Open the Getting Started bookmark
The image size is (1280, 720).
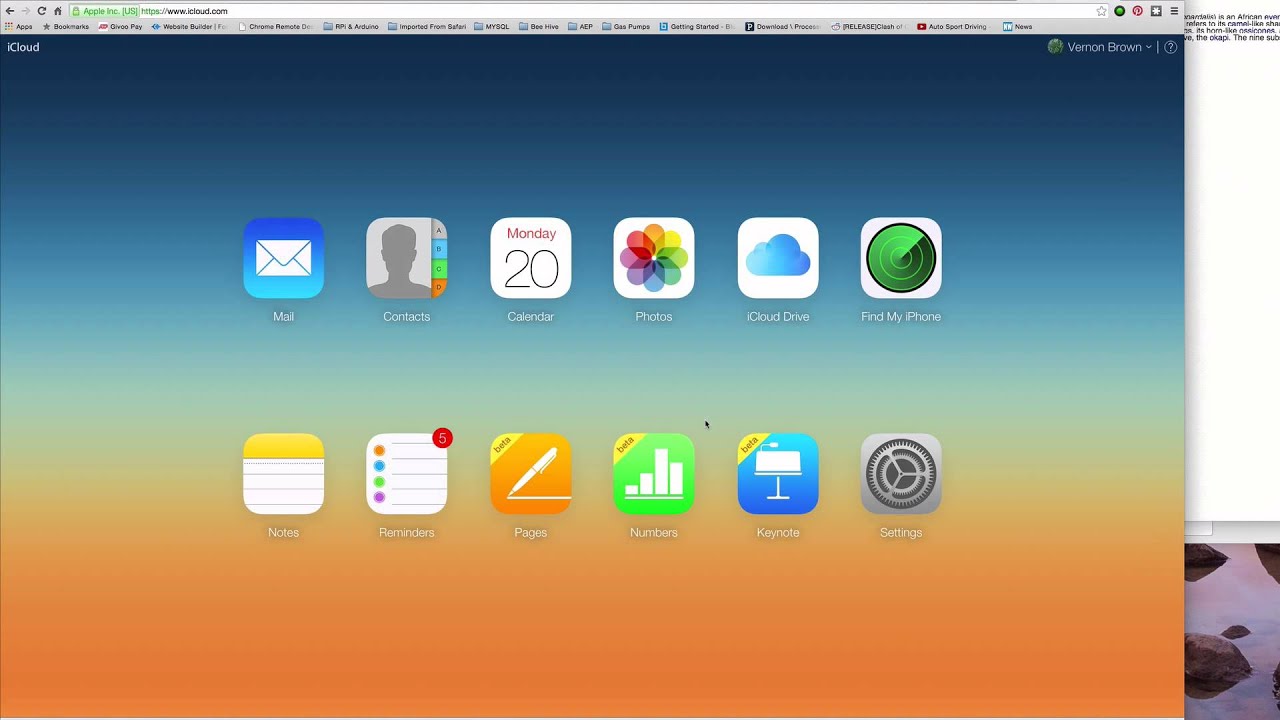pos(697,27)
